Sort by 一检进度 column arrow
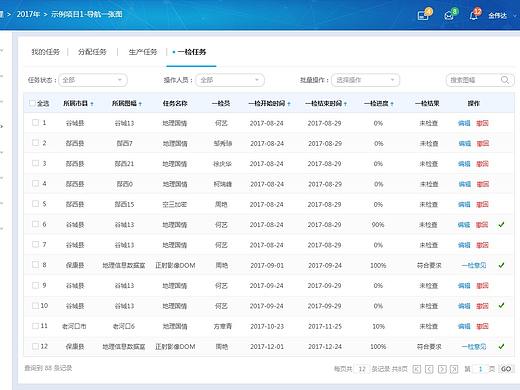Viewport: 520px width, 390px height. (x=392, y=104)
